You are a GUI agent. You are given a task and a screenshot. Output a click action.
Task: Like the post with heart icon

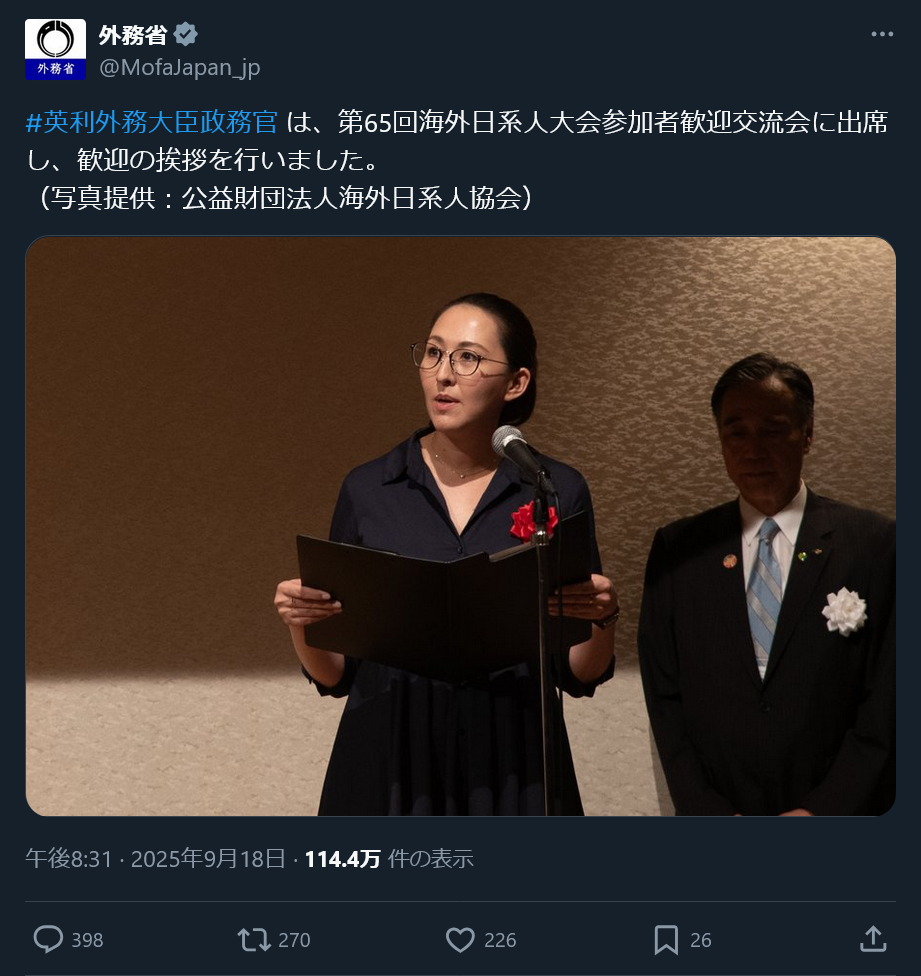[460, 939]
